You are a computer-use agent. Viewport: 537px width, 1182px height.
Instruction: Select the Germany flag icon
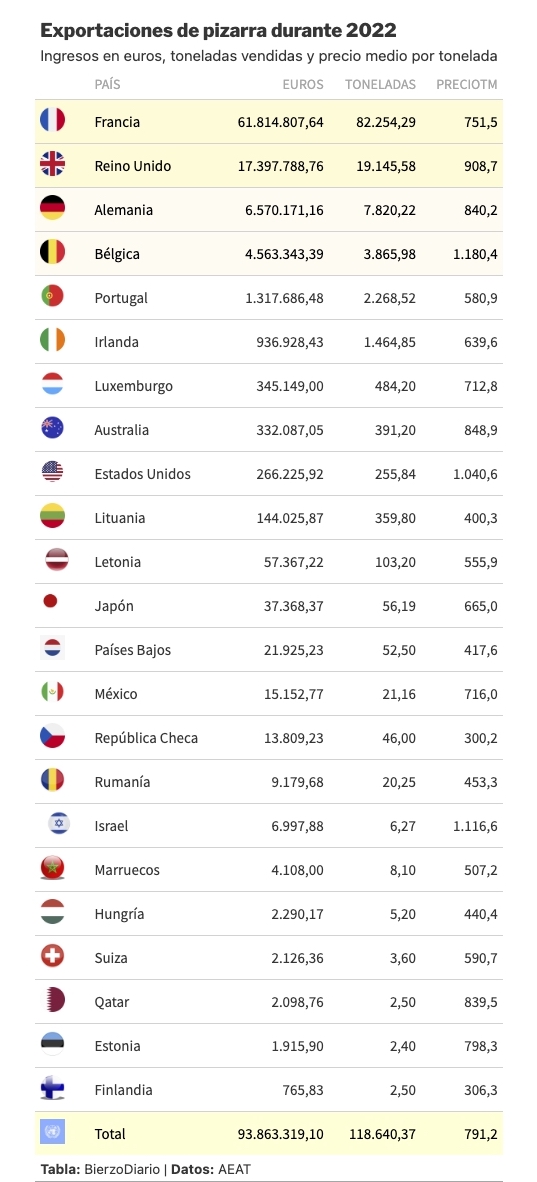point(52,209)
